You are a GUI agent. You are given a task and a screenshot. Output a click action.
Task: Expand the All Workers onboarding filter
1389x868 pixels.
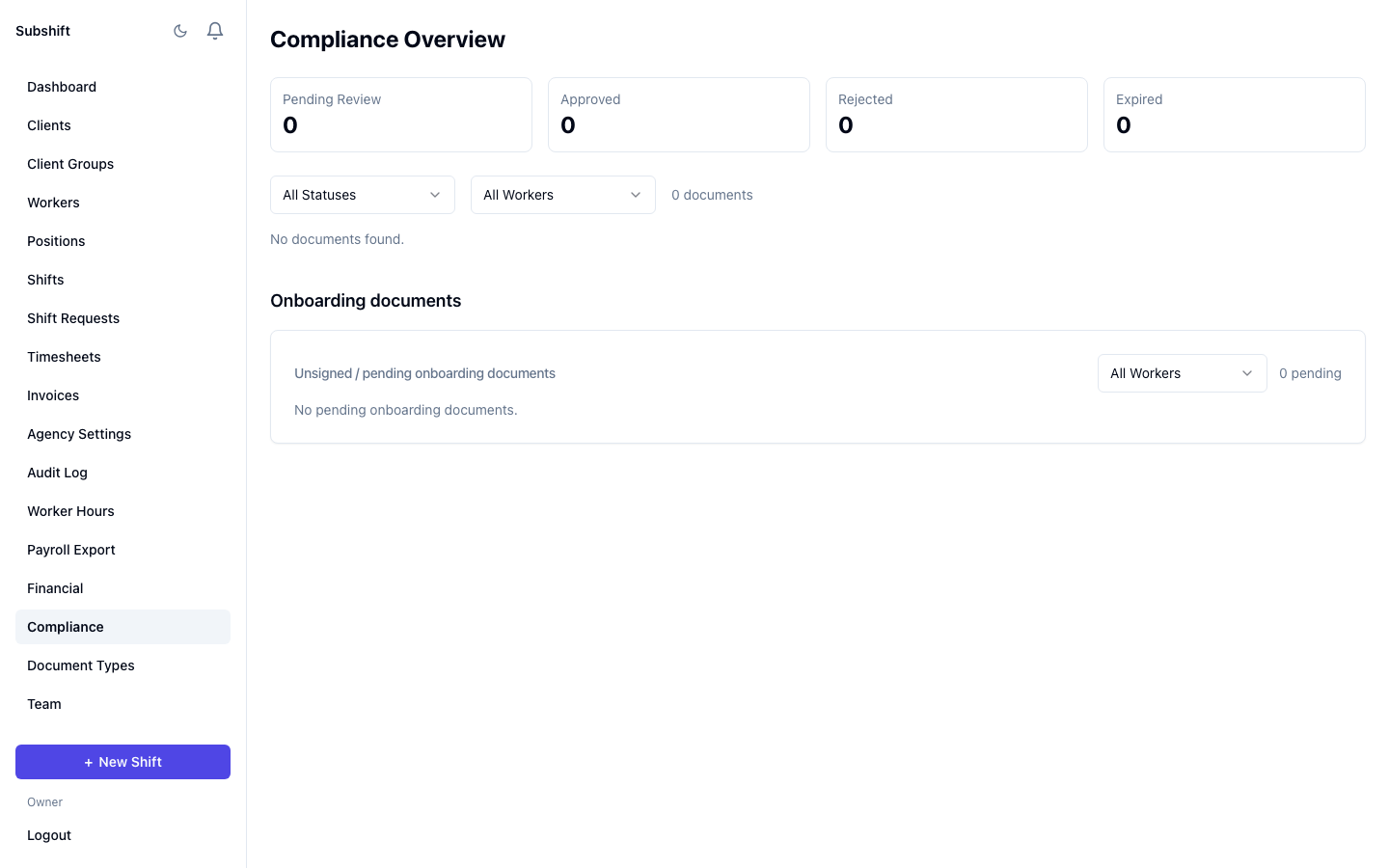[1182, 373]
